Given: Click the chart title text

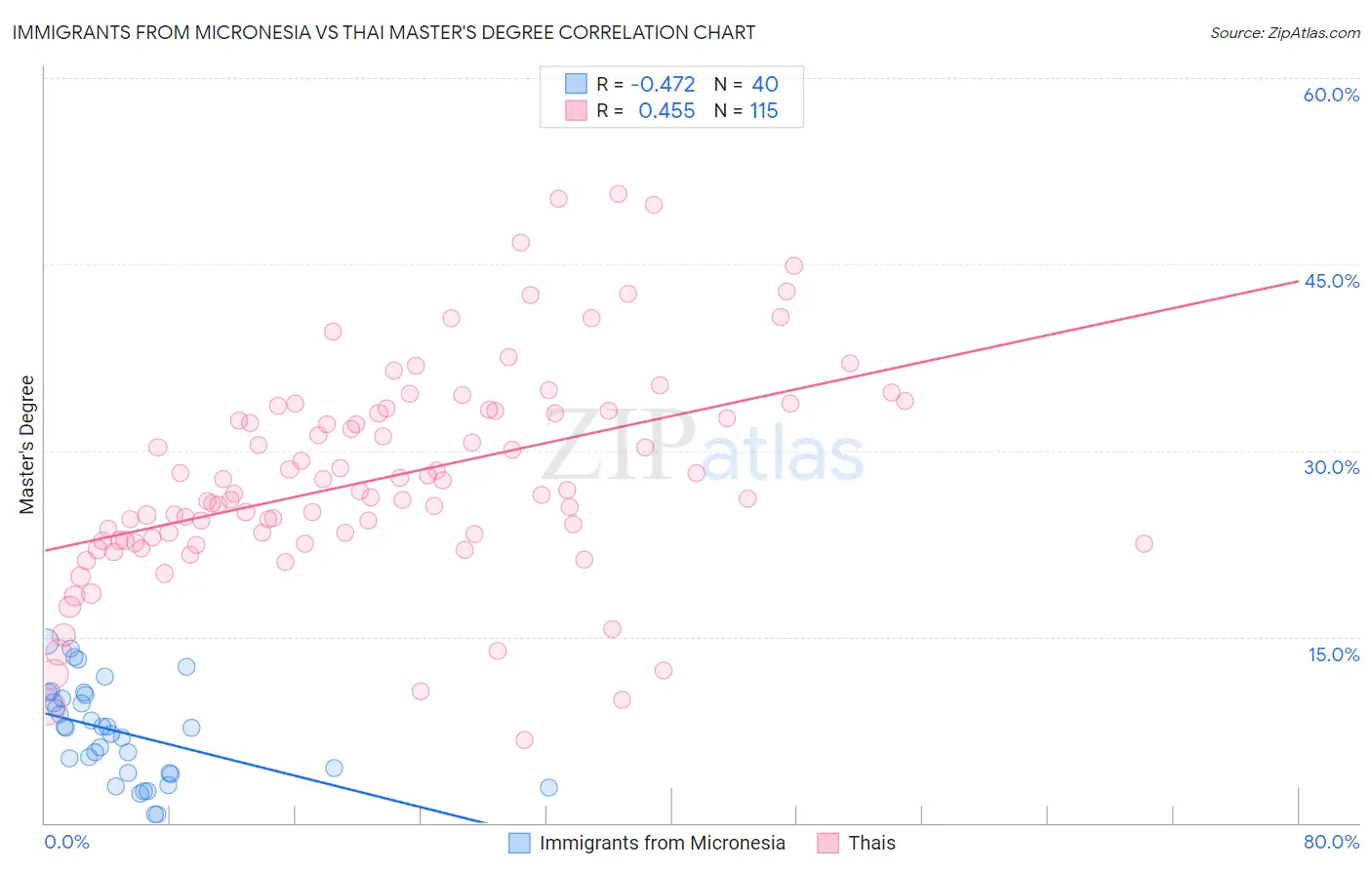Looking at the screenshot, I should [383, 32].
